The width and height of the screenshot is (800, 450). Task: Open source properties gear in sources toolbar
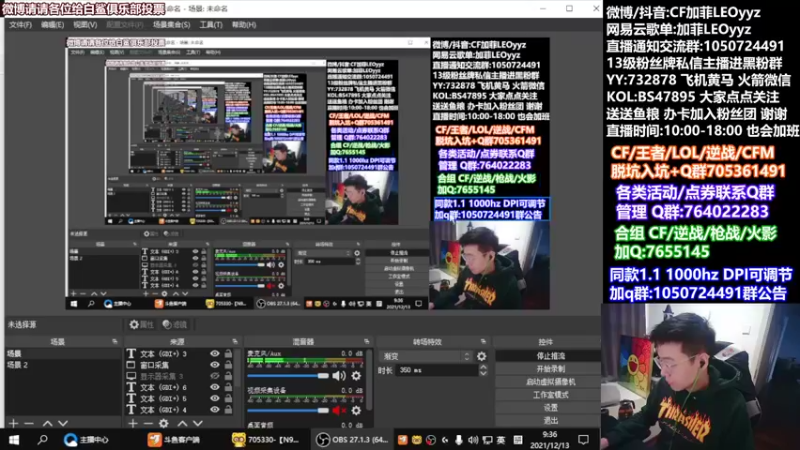(x=164, y=423)
